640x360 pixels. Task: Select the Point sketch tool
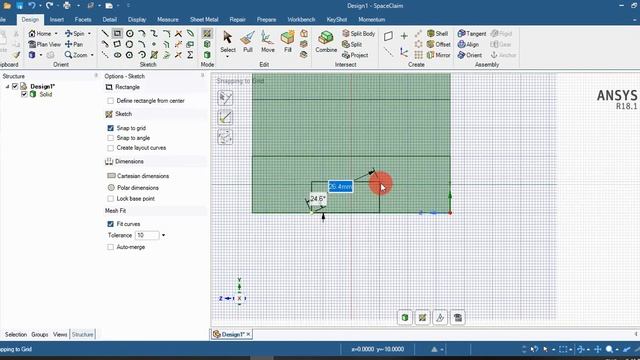(x=154, y=44)
